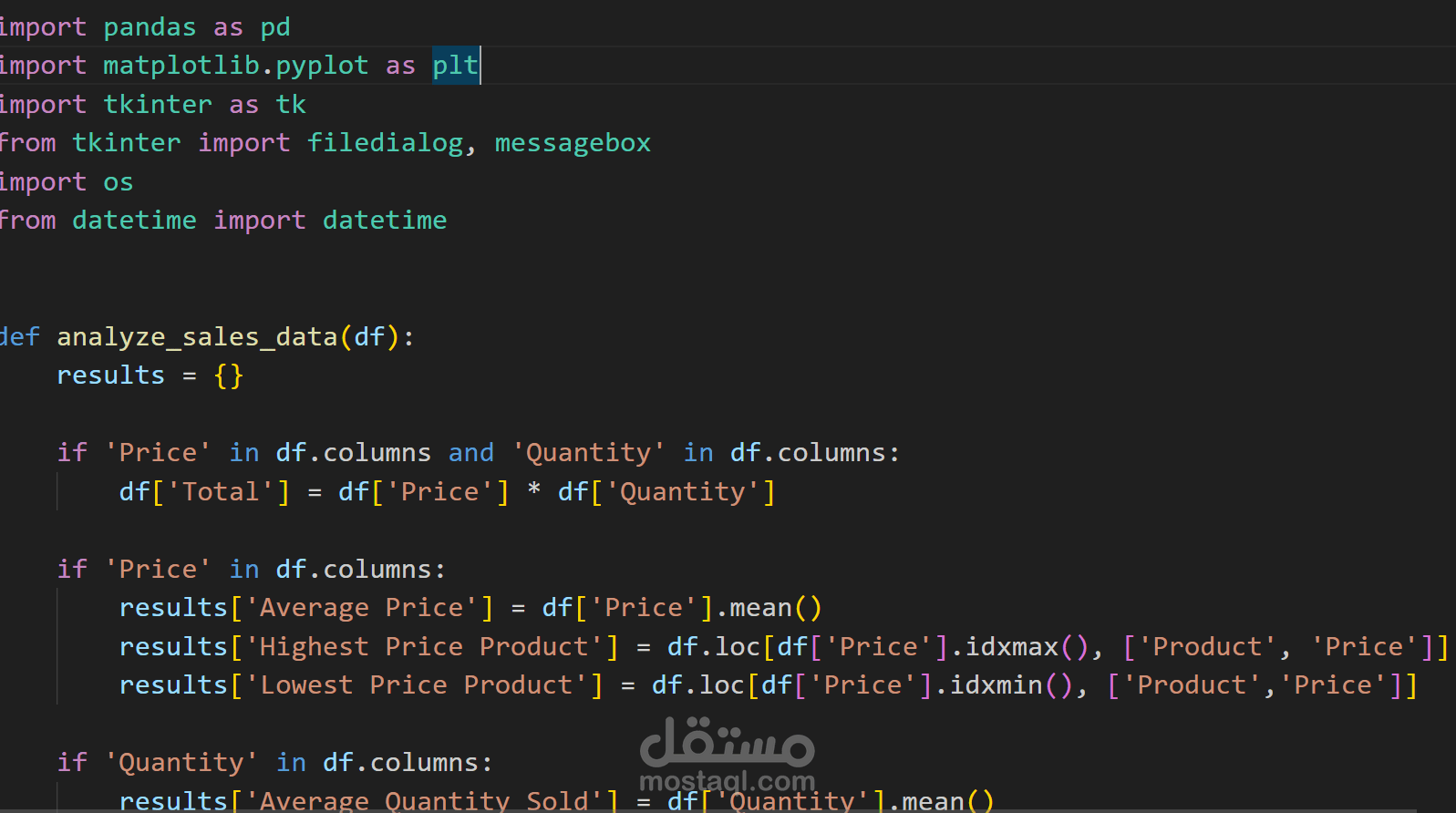1456x813 pixels.
Task: Click the empty braces '{}' literal
Action: pyautogui.click(x=229, y=376)
